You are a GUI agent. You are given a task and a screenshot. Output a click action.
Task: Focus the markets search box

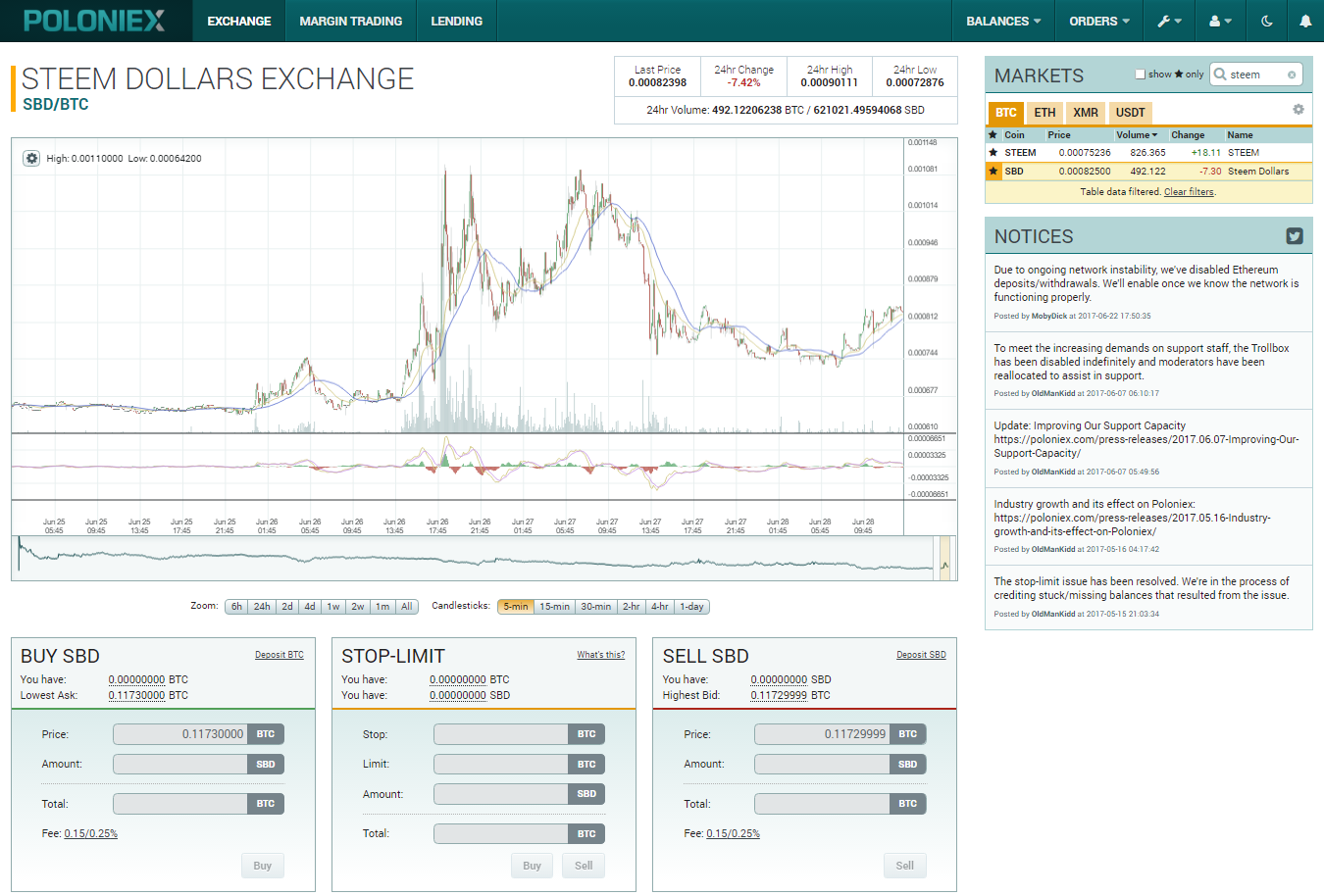point(1256,75)
